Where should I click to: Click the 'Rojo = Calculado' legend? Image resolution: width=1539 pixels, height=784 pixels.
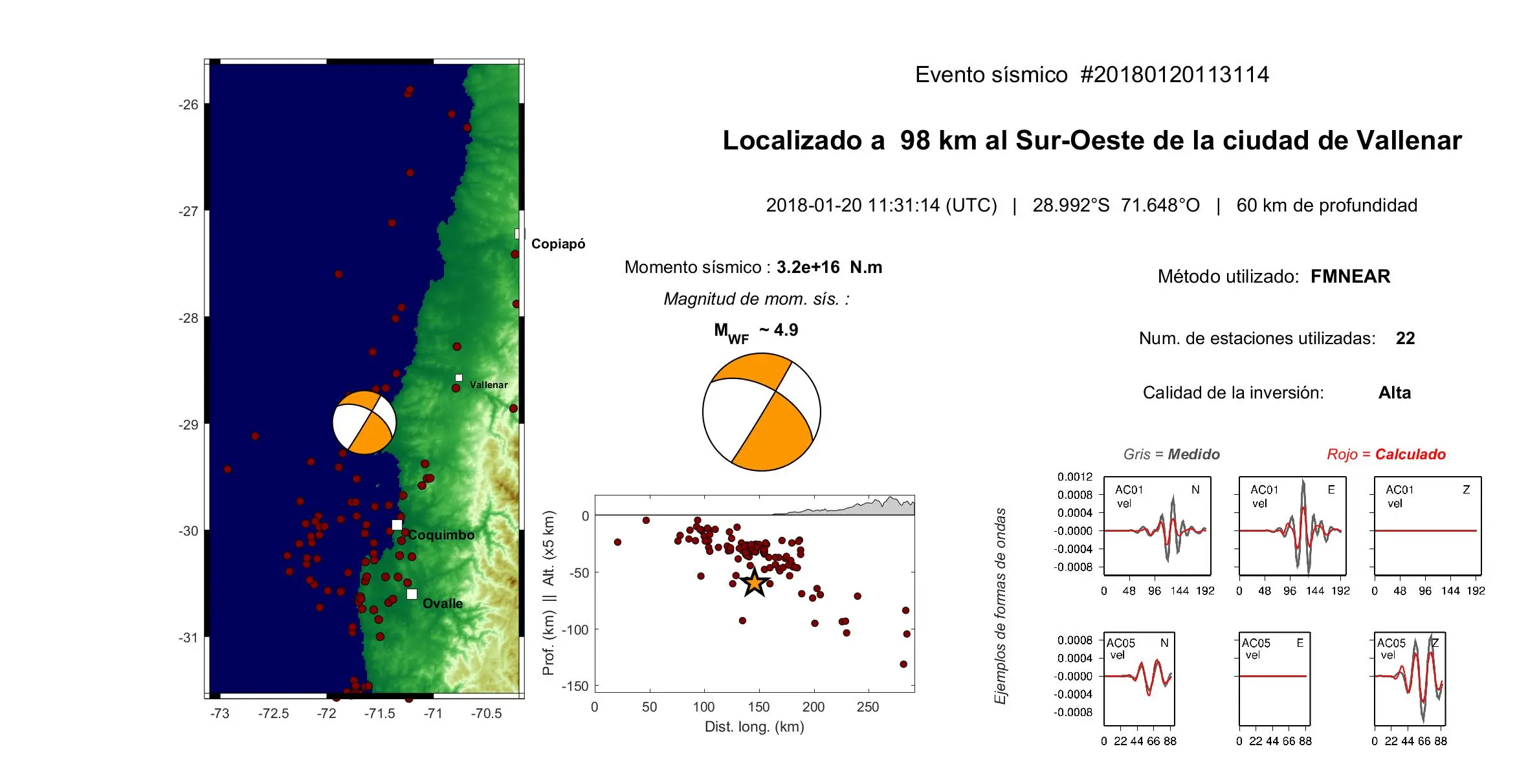(1386, 454)
